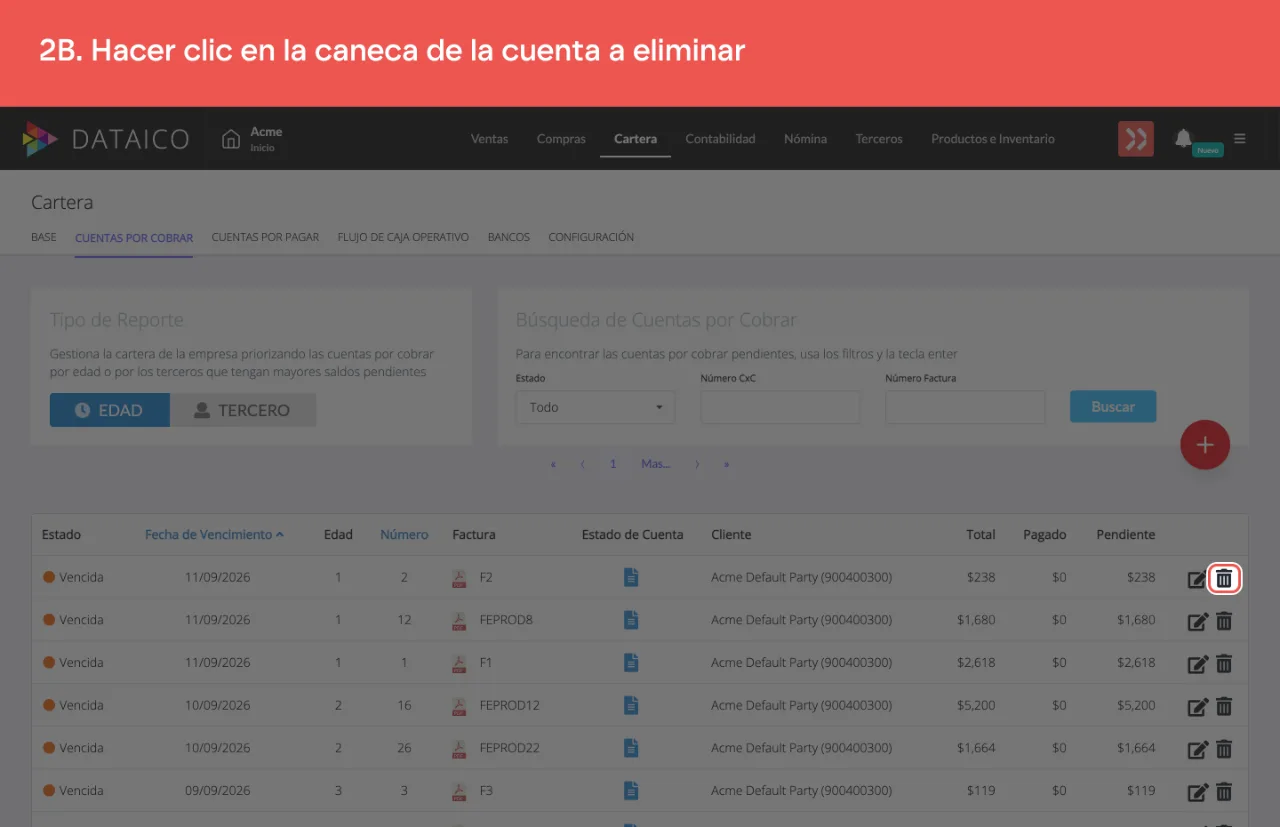Open the Contabilidad menu
Image resolution: width=1280 pixels, height=827 pixels.
click(720, 139)
